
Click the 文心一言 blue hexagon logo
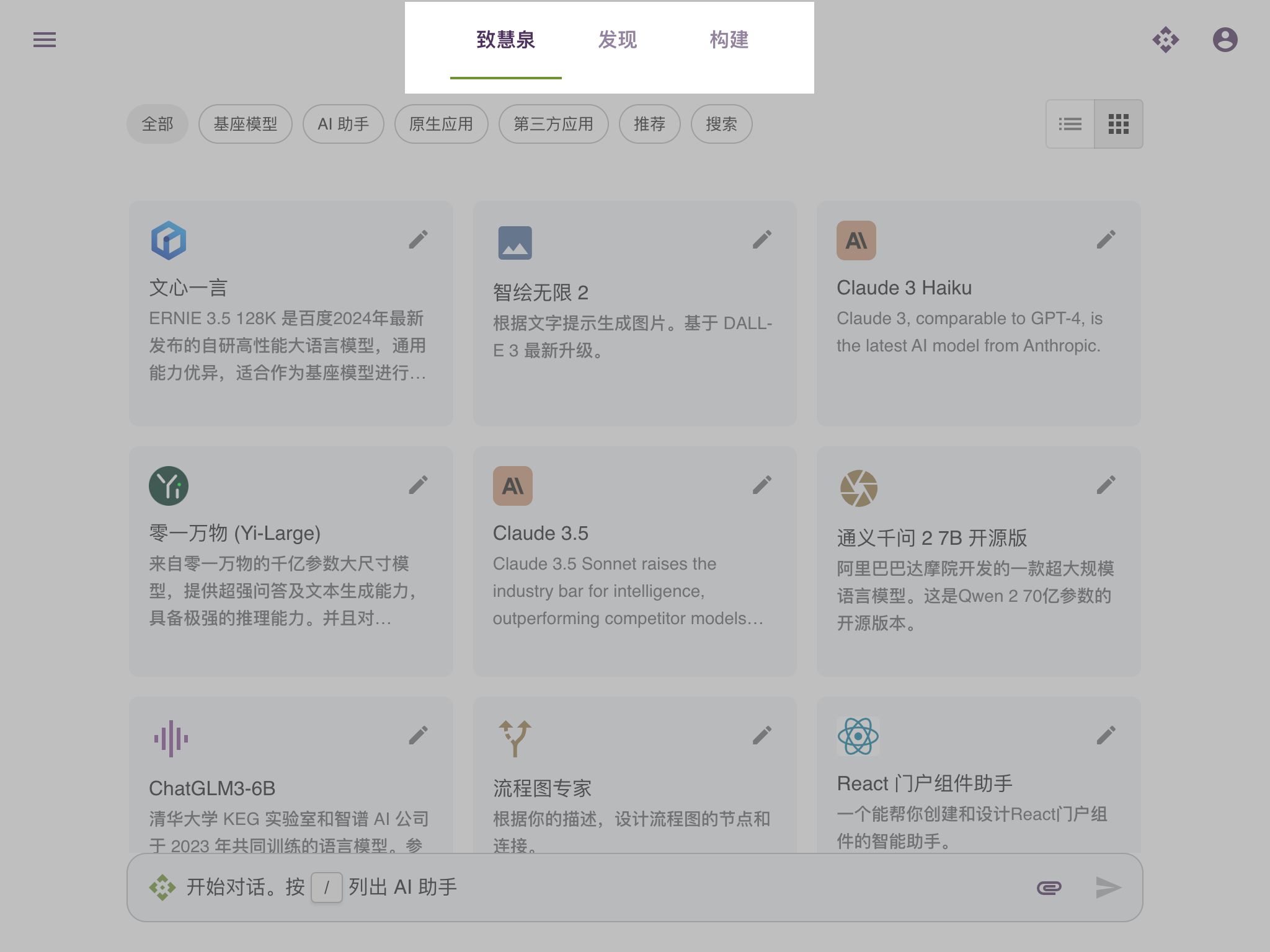coord(169,240)
